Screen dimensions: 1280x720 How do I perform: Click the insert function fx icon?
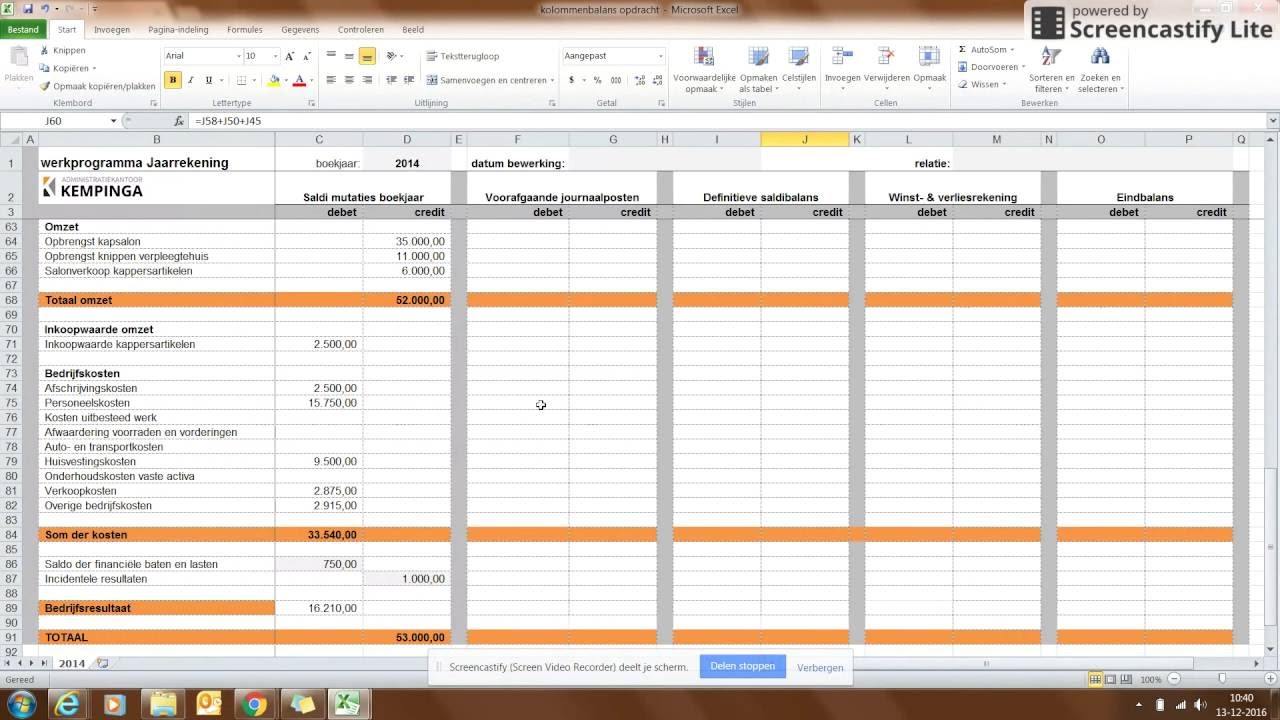(179, 121)
